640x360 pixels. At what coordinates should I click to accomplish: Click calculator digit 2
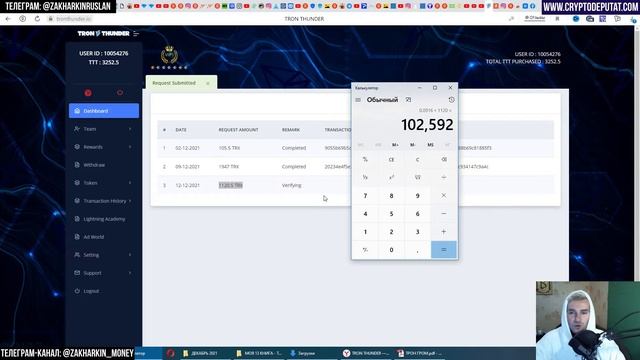(x=391, y=232)
